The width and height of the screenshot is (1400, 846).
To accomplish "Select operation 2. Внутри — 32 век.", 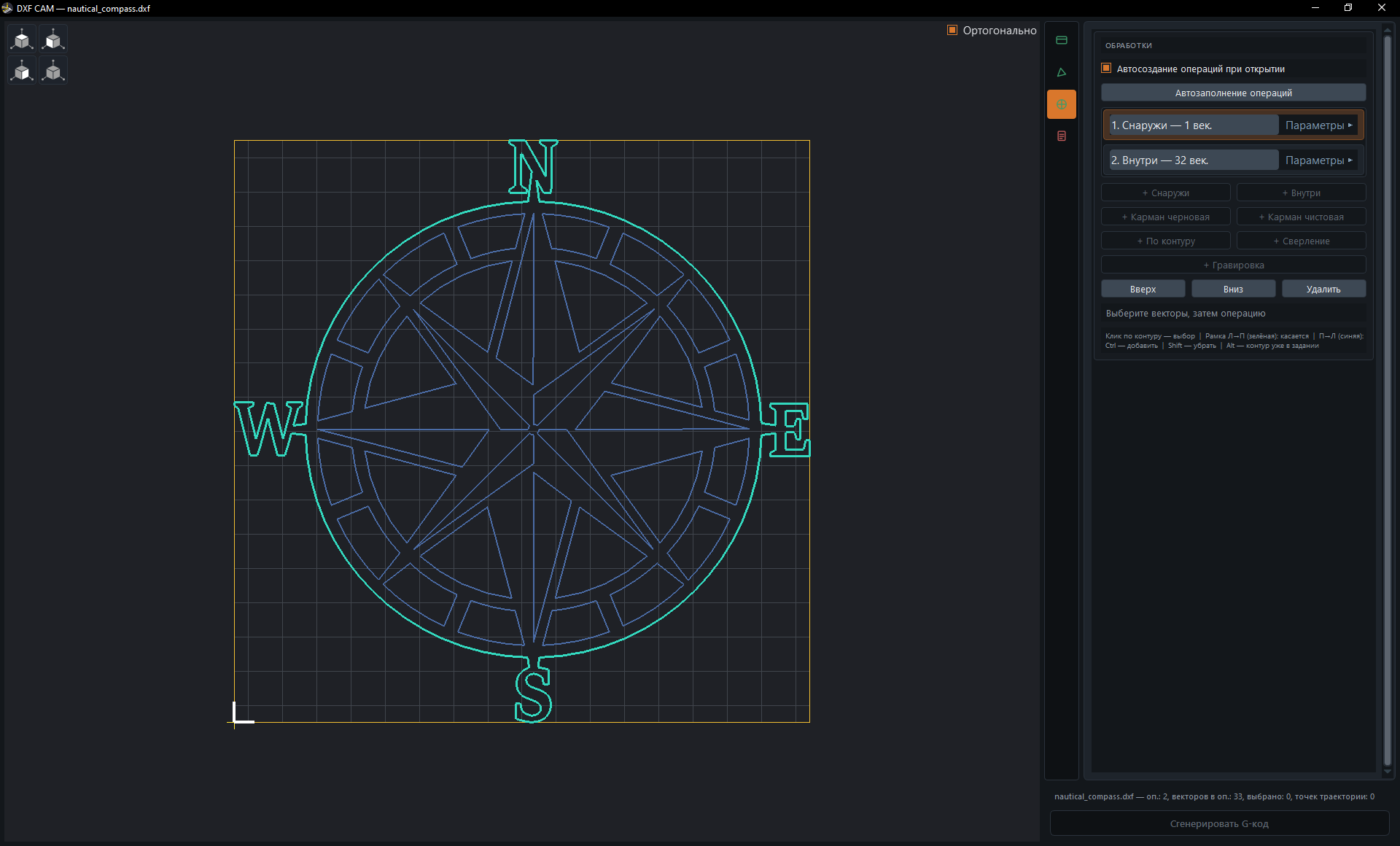I will (x=1194, y=160).
